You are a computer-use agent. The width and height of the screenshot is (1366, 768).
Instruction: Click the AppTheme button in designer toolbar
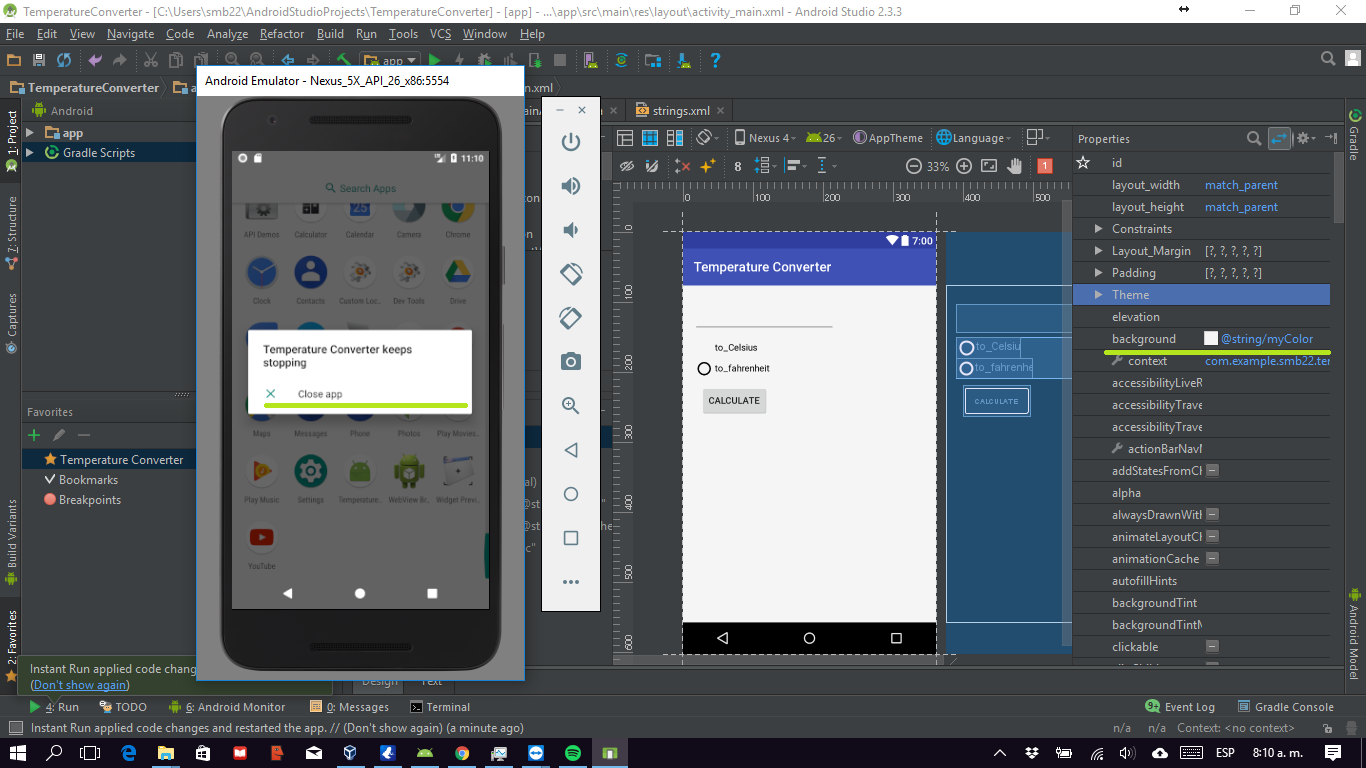tap(886, 138)
